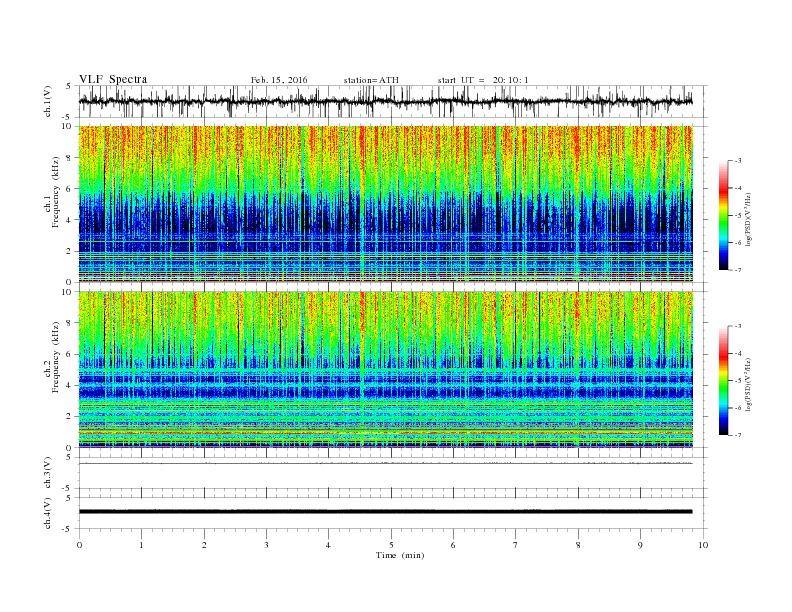Image resolution: width=792 pixels, height=612 pixels.
Task: Click the "5" tick on ch.4(V) axis
Action: [x=70, y=498]
